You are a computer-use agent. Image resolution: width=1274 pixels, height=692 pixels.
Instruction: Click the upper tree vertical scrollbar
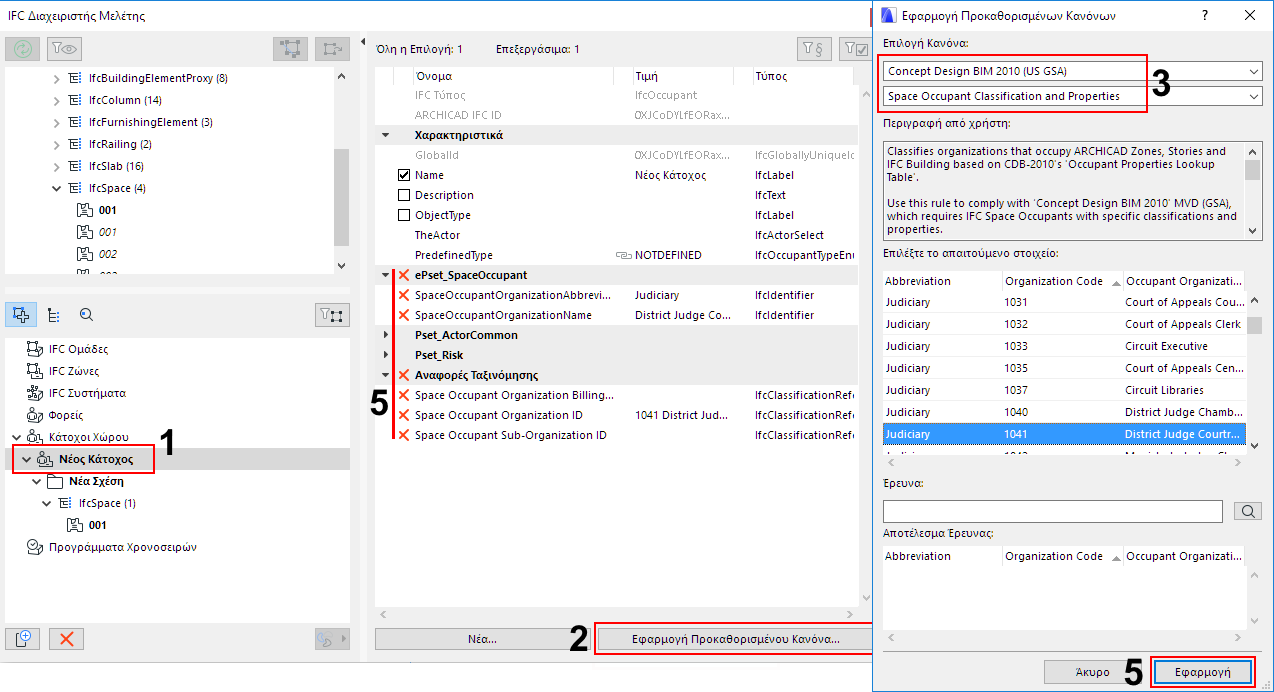(341, 197)
